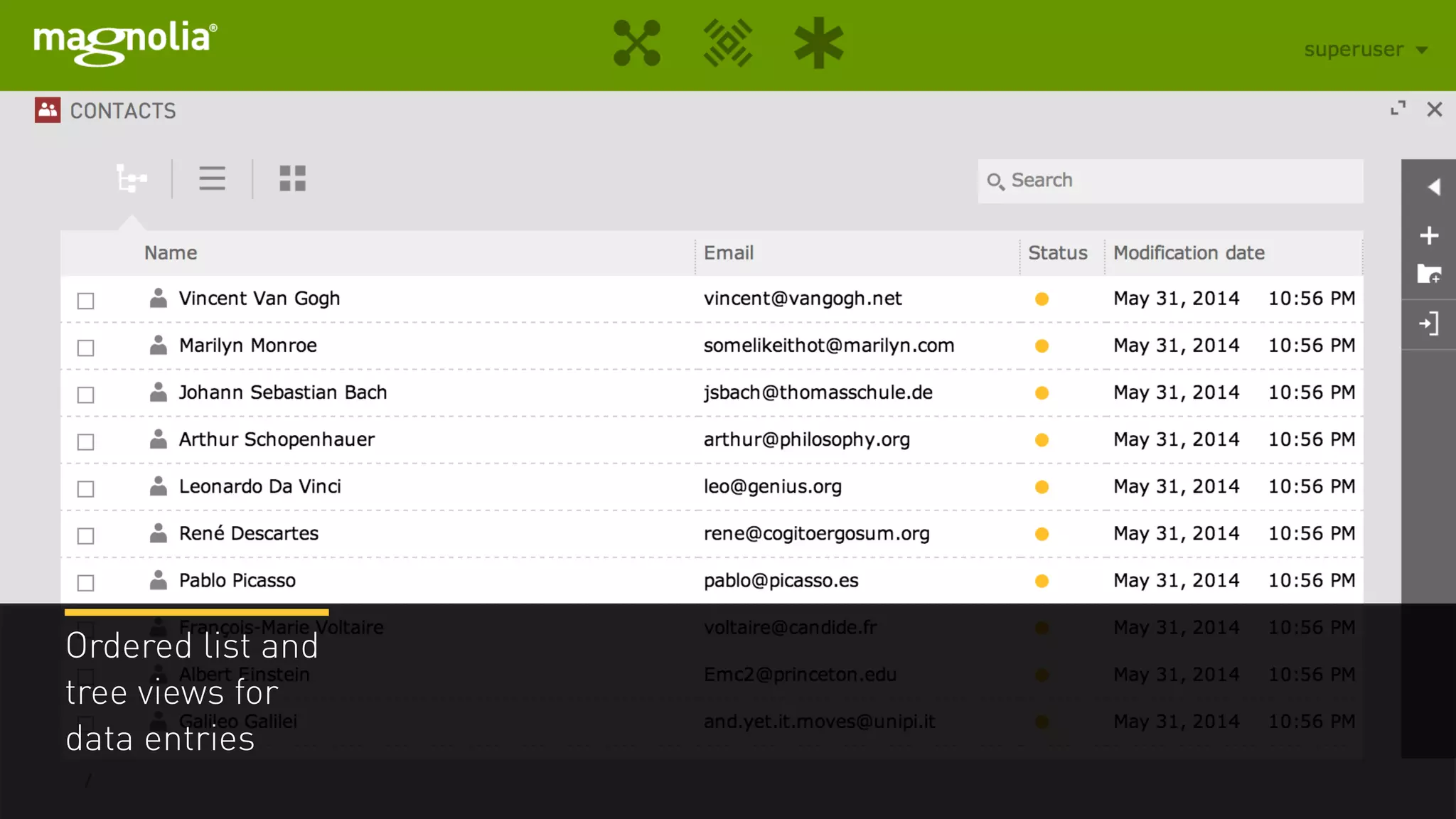Click the import action icon
Image resolution: width=1456 pixels, height=819 pixels.
[x=1429, y=324]
